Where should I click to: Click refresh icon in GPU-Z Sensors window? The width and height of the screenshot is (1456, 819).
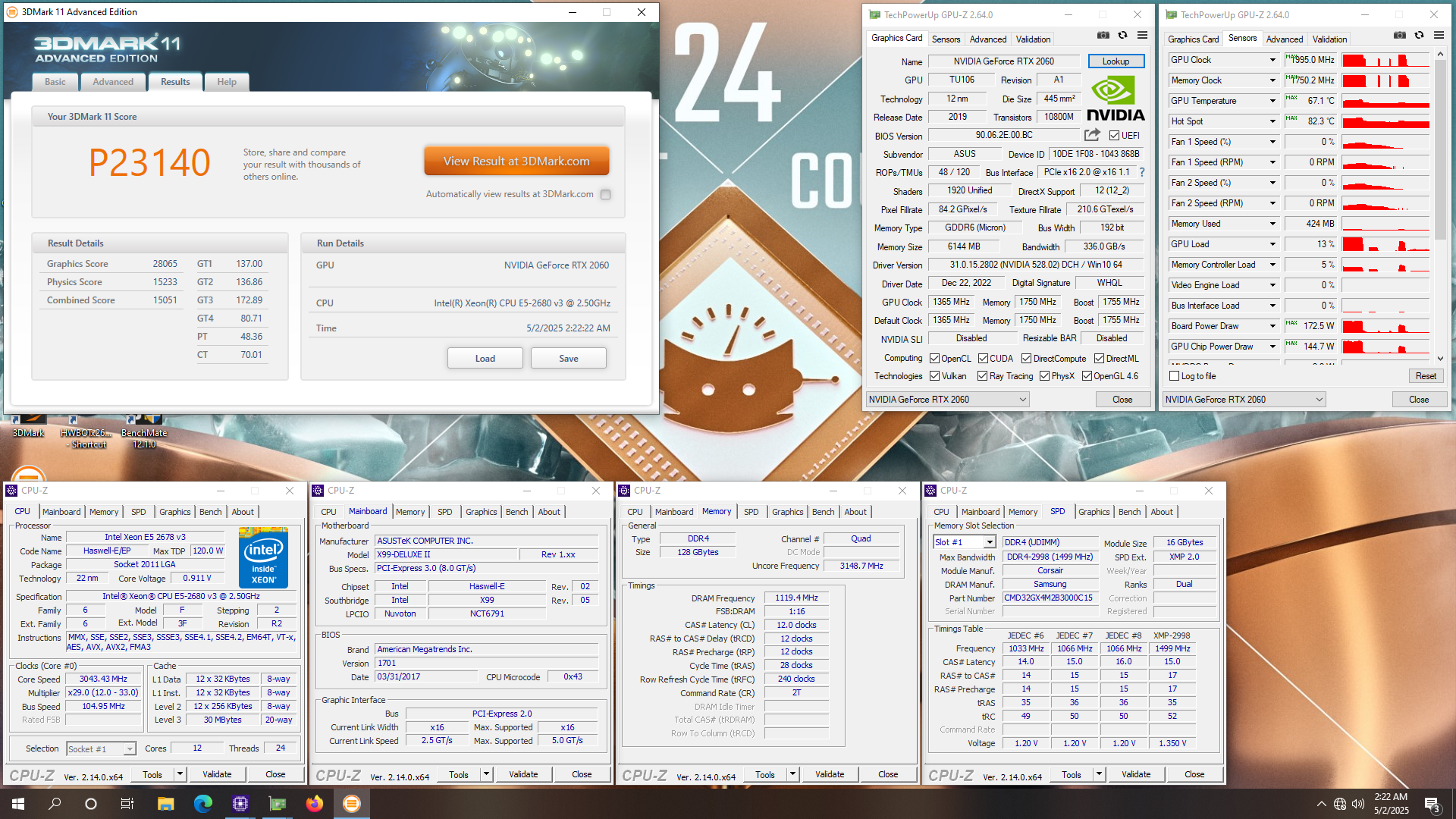[x=1420, y=36]
